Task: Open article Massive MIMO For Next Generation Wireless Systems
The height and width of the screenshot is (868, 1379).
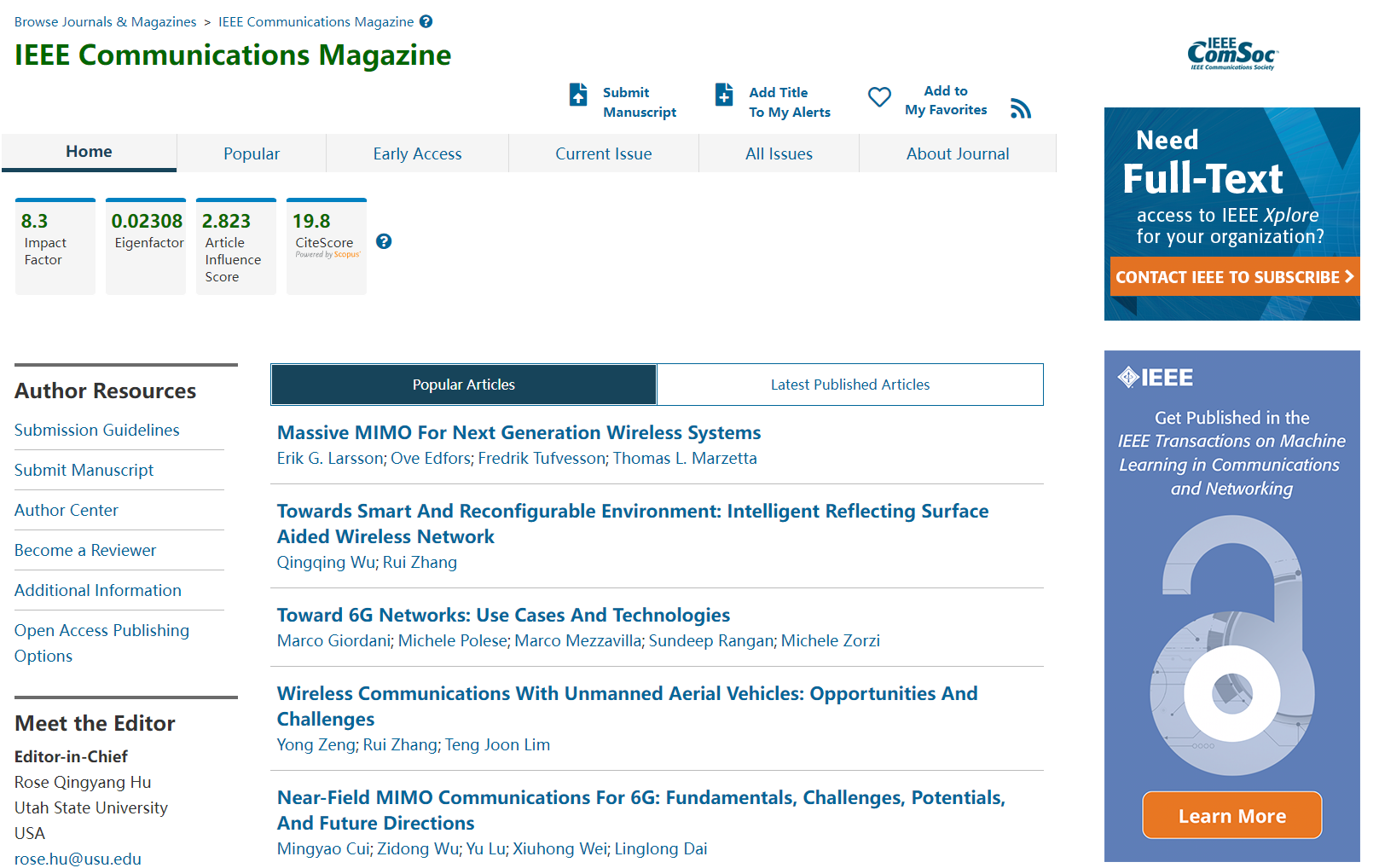Action: point(519,432)
